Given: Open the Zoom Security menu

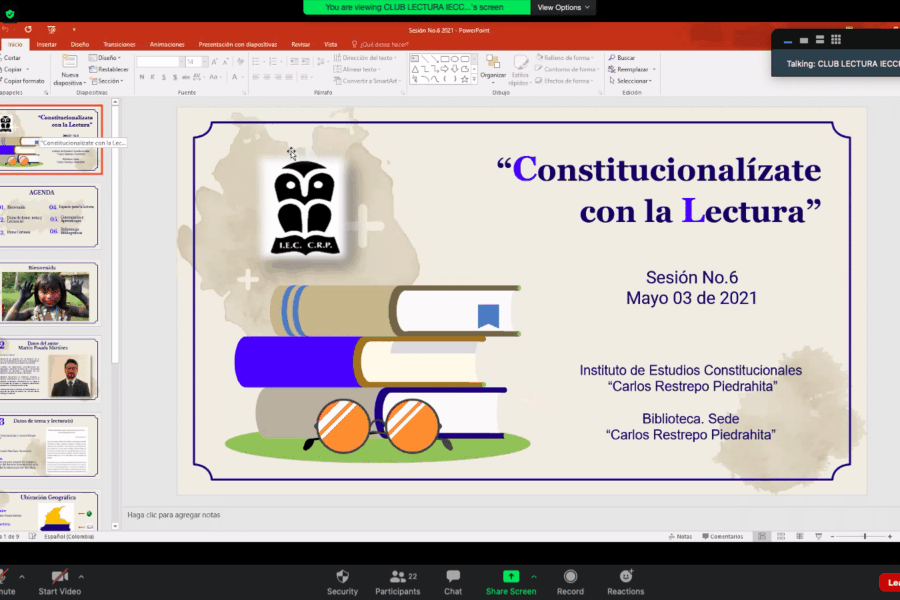Looking at the screenshot, I should [342, 580].
